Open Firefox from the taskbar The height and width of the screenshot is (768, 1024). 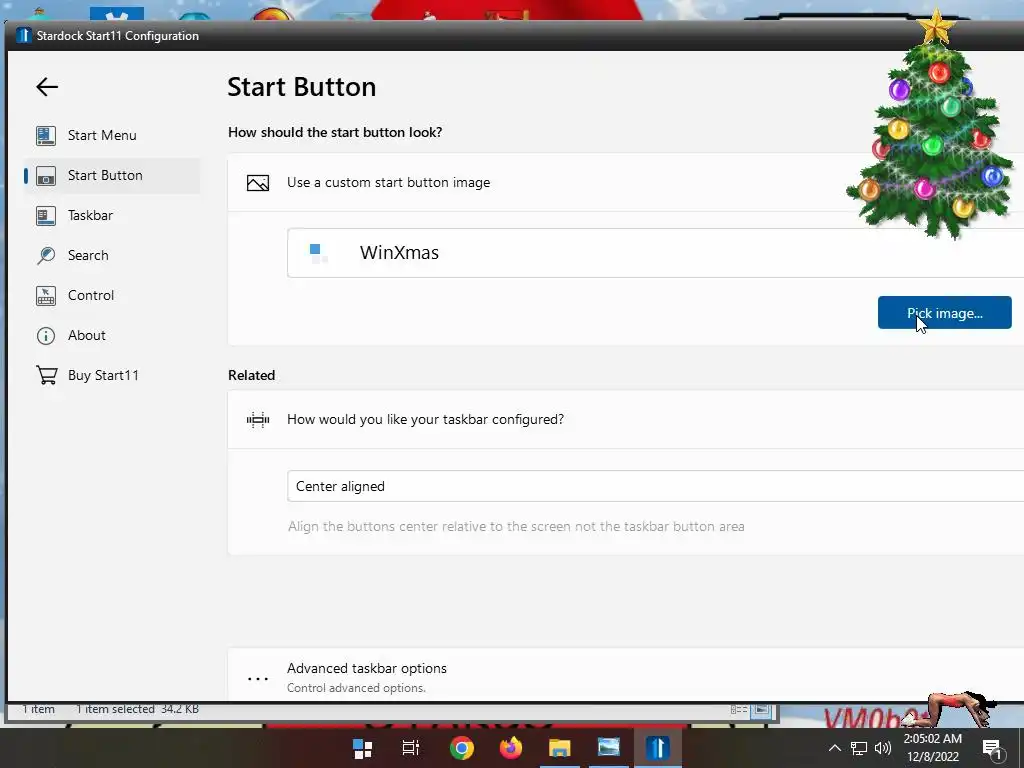click(x=511, y=748)
